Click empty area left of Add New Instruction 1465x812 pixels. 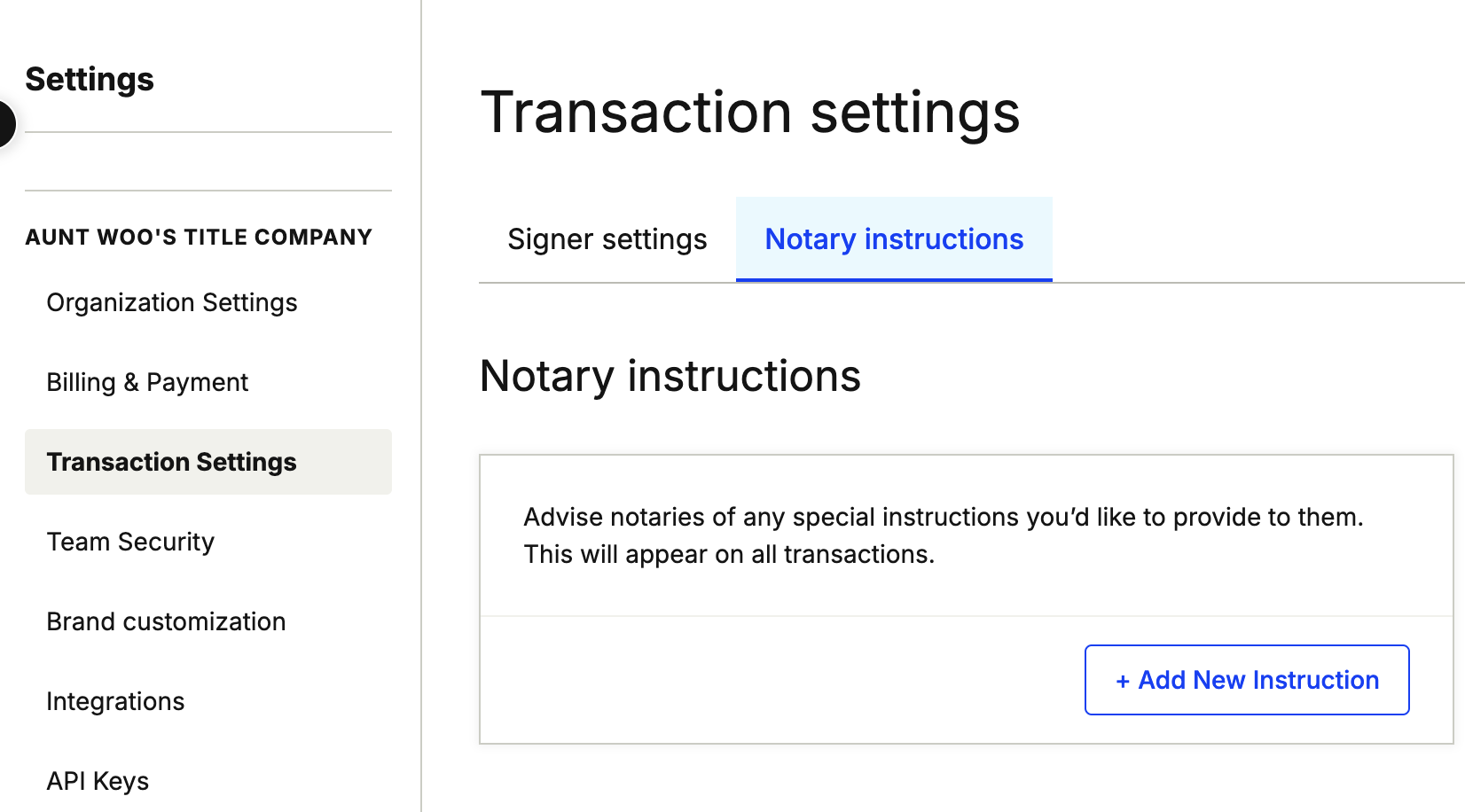[780, 680]
